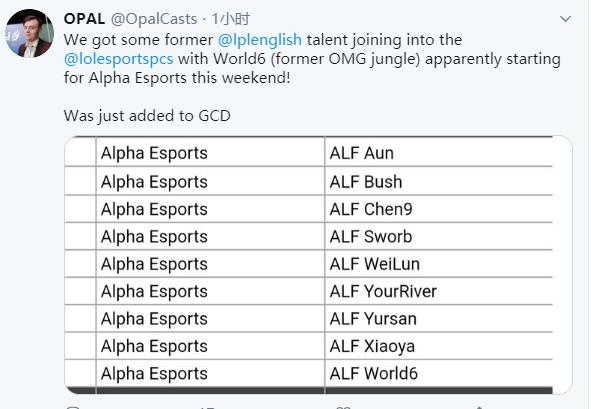Expand the tweet options chevron menu
This screenshot has height=409, width=591.
point(565,19)
